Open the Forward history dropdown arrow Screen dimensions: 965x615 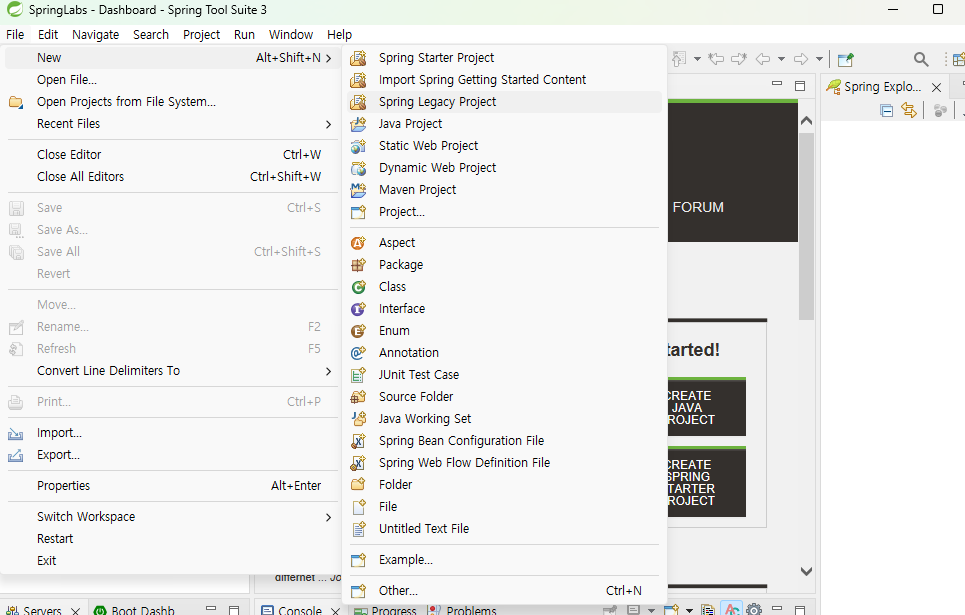point(819,59)
